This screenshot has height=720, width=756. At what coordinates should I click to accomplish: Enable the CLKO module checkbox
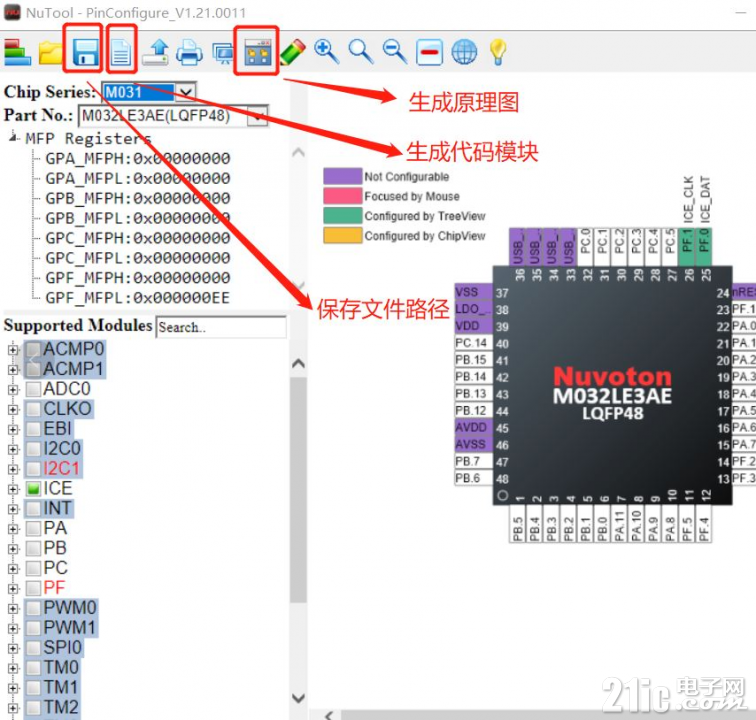point(33,409)
